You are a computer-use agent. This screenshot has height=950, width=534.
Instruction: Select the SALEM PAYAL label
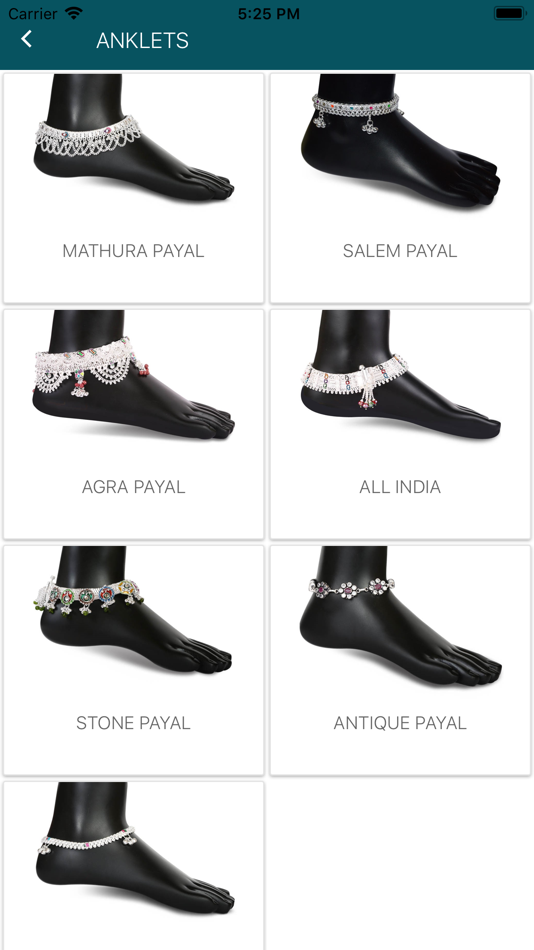(400, 251)
